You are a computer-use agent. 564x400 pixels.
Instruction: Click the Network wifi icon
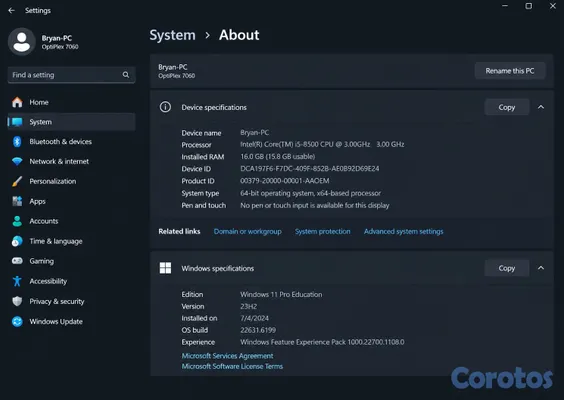click(x=17, y=162)
